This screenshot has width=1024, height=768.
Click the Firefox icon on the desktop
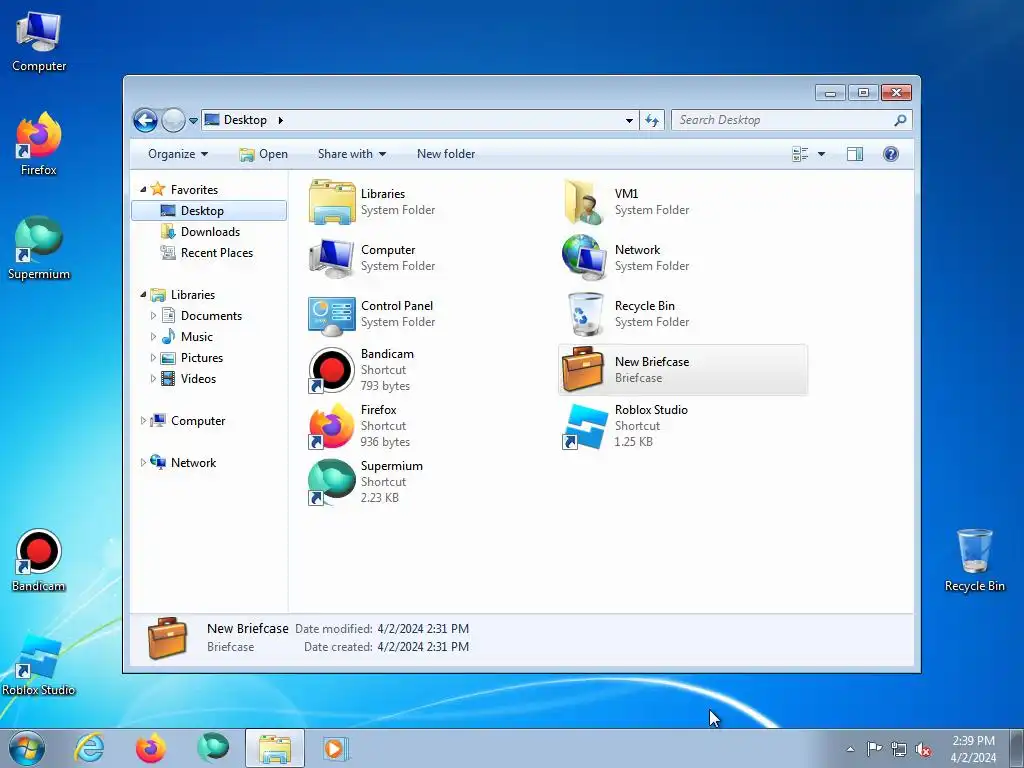39,144
